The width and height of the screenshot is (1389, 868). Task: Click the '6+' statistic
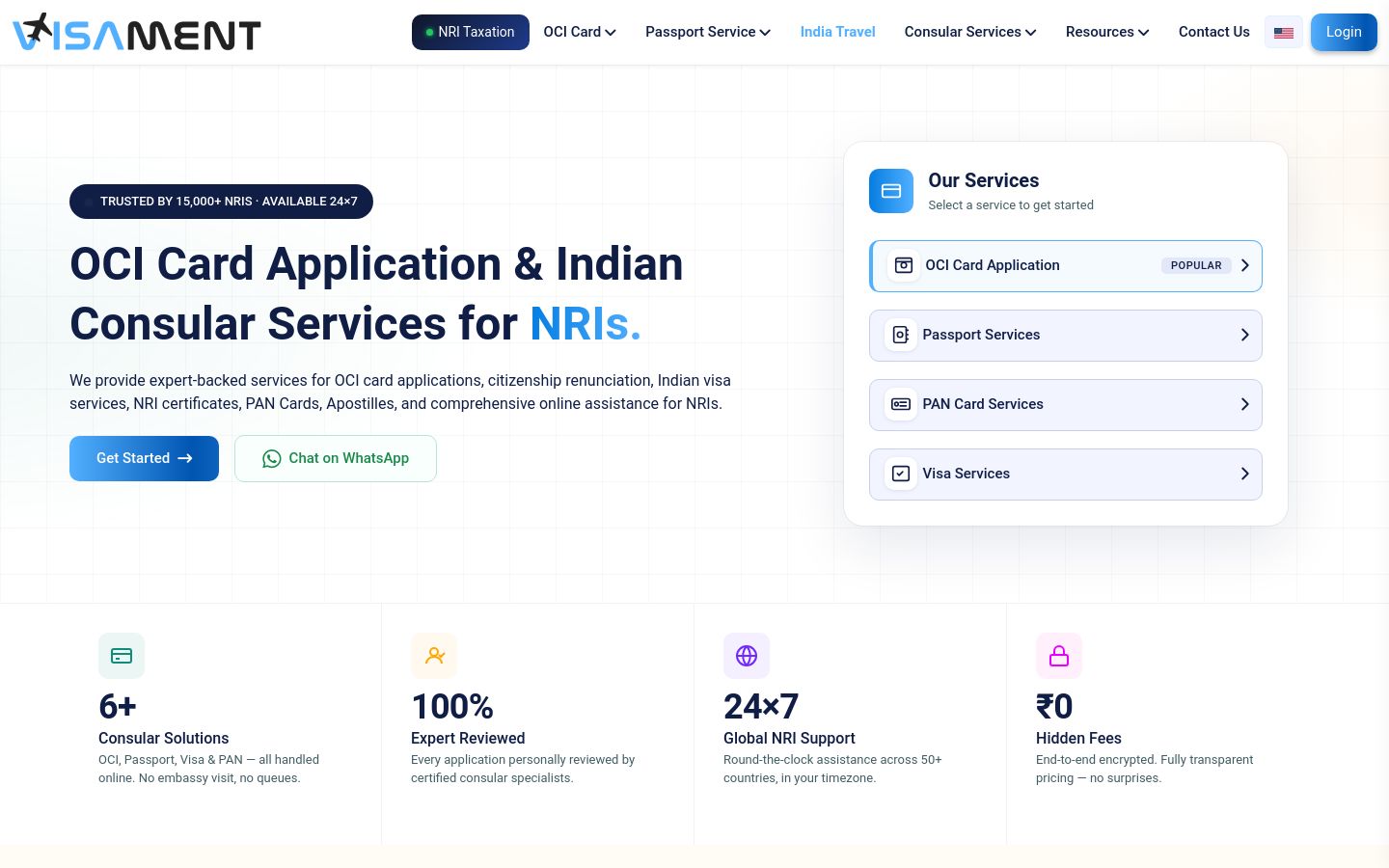pyautogui.click(x=118, y=707)
